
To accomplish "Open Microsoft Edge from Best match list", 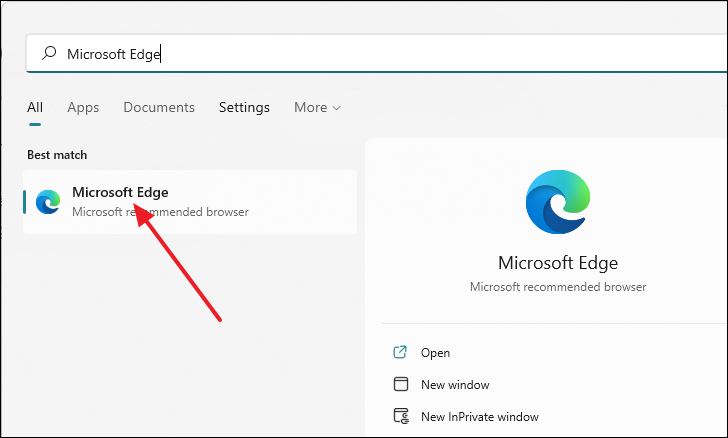I will tap(190, 202).
